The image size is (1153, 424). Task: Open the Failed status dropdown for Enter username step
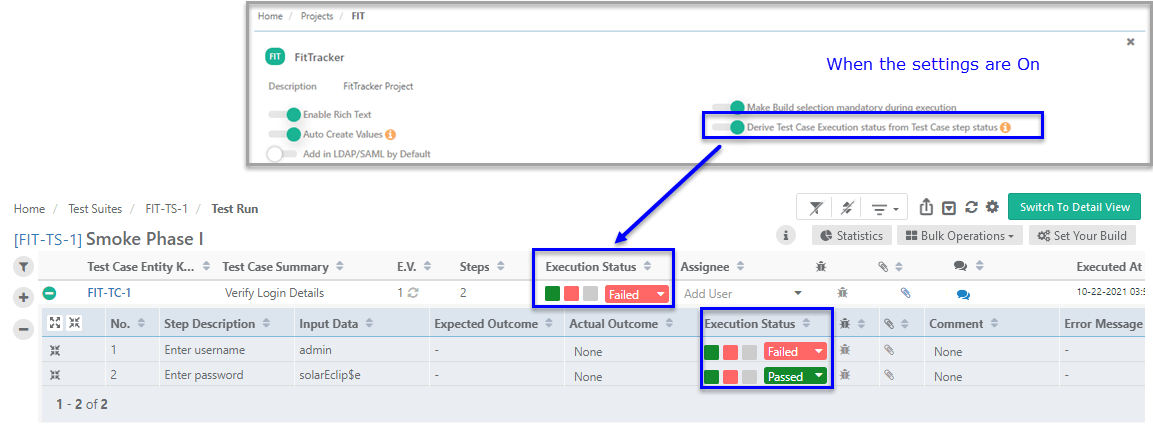pos(796,351)
